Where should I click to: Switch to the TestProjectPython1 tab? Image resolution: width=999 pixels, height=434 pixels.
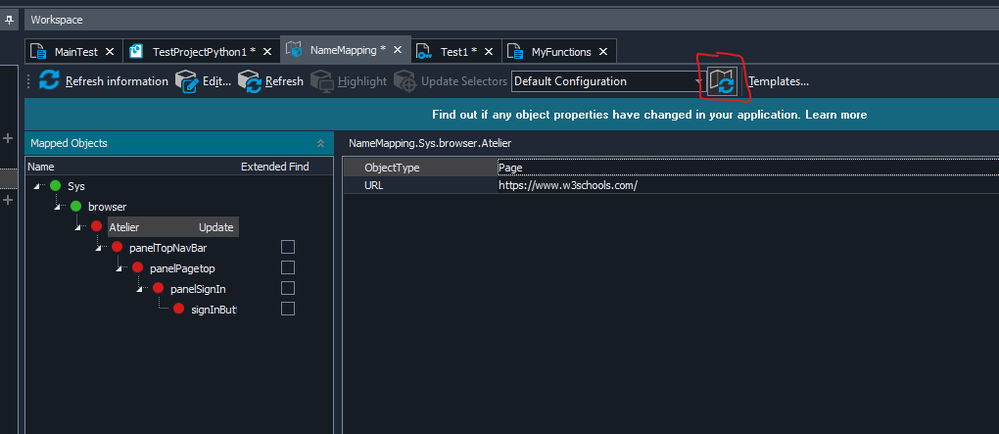pyautogui.click(x=205, y=51)
